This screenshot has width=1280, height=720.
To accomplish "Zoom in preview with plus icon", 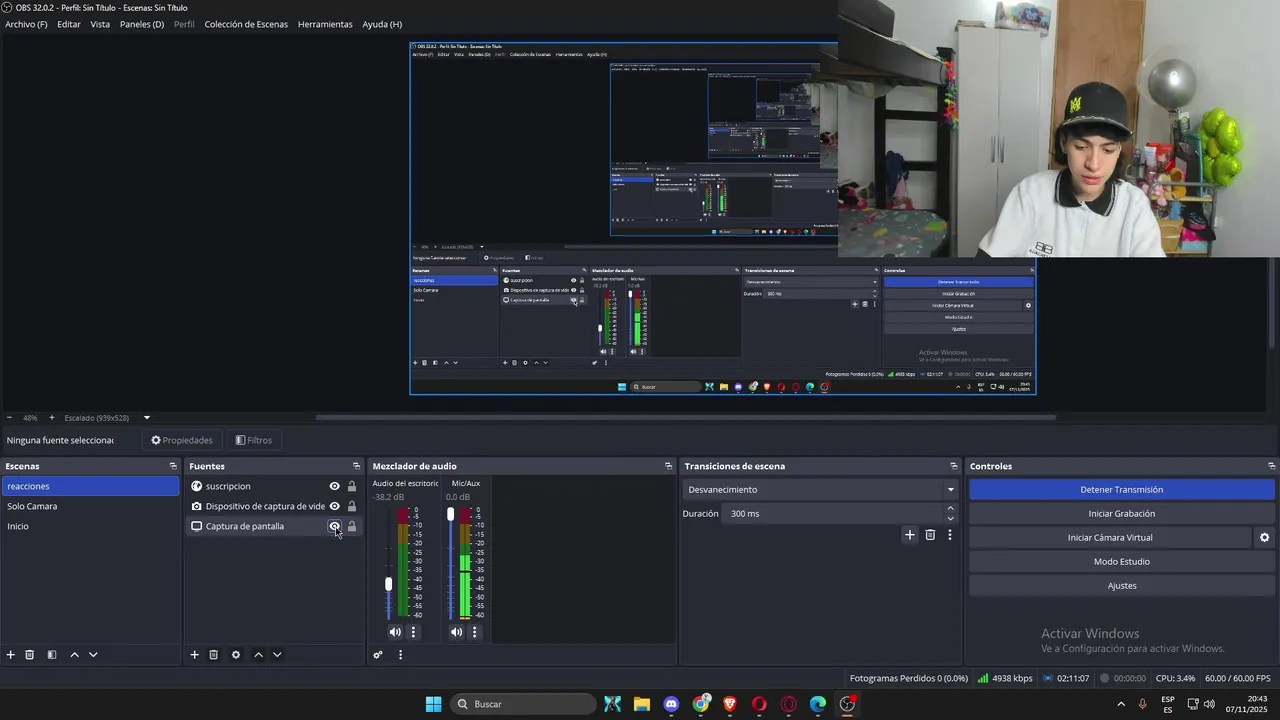I will (52, 418).
